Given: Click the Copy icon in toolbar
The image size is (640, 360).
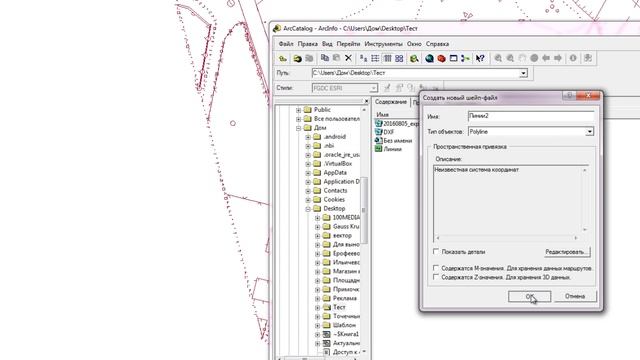Looking at the screenshot, I should (325, 58).
